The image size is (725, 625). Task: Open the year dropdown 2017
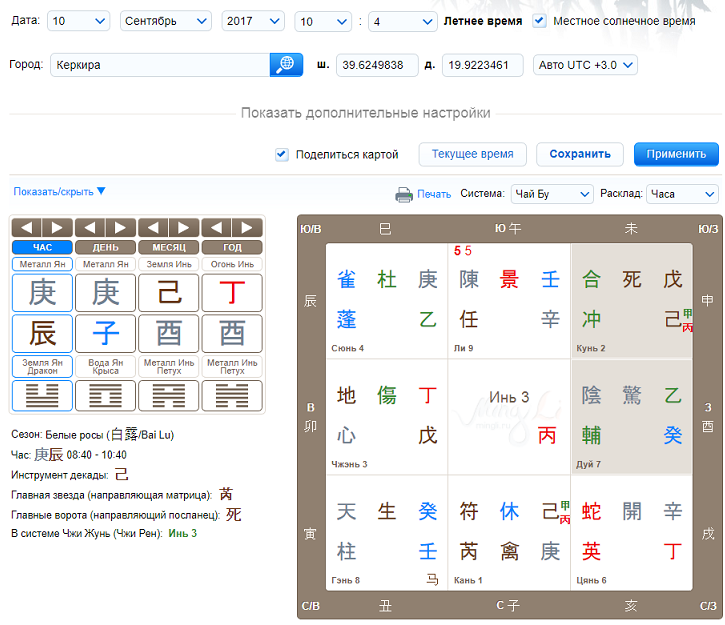253,21
